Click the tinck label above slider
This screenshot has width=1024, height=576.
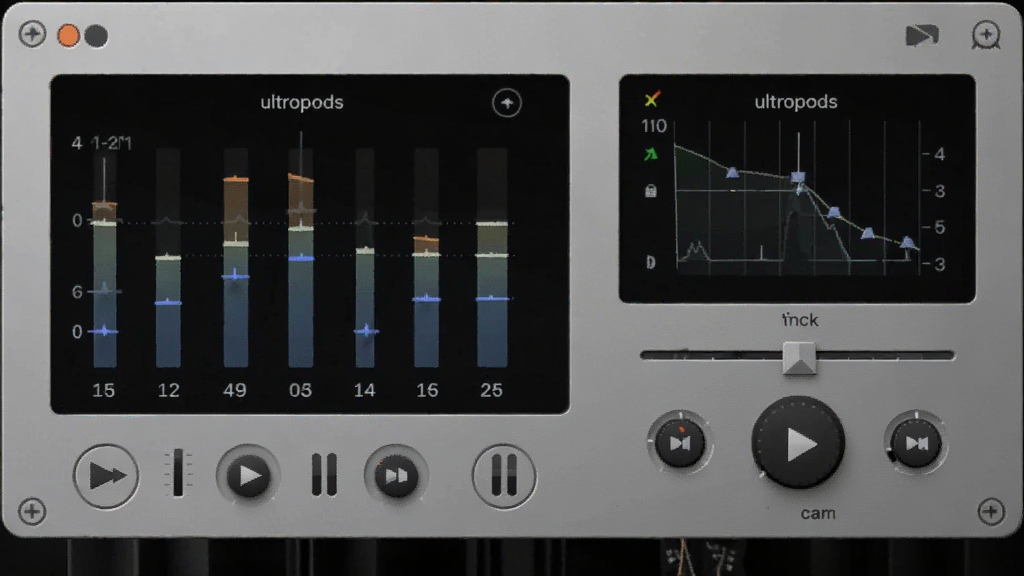coord(800,320)
